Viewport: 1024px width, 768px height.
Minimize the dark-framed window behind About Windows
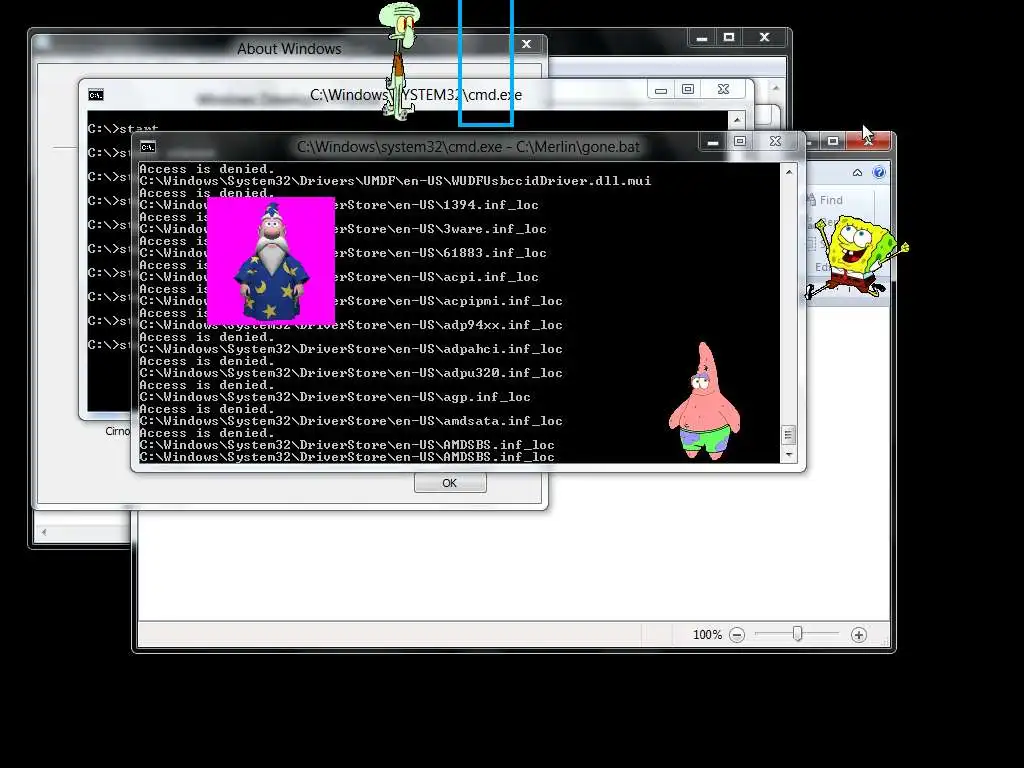(x=702, y=38)
